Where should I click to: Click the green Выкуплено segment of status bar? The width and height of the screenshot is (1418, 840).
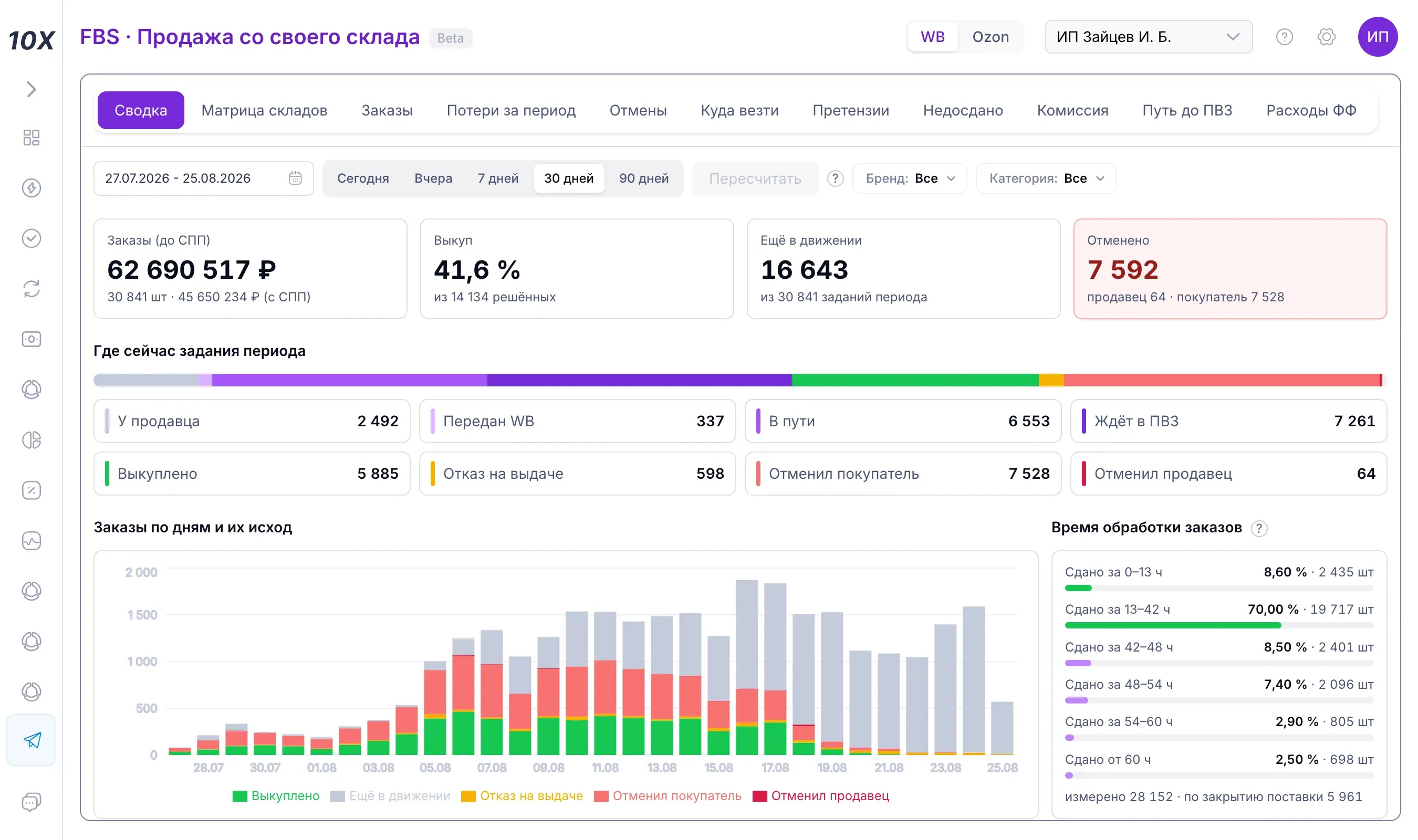[915, 380]
